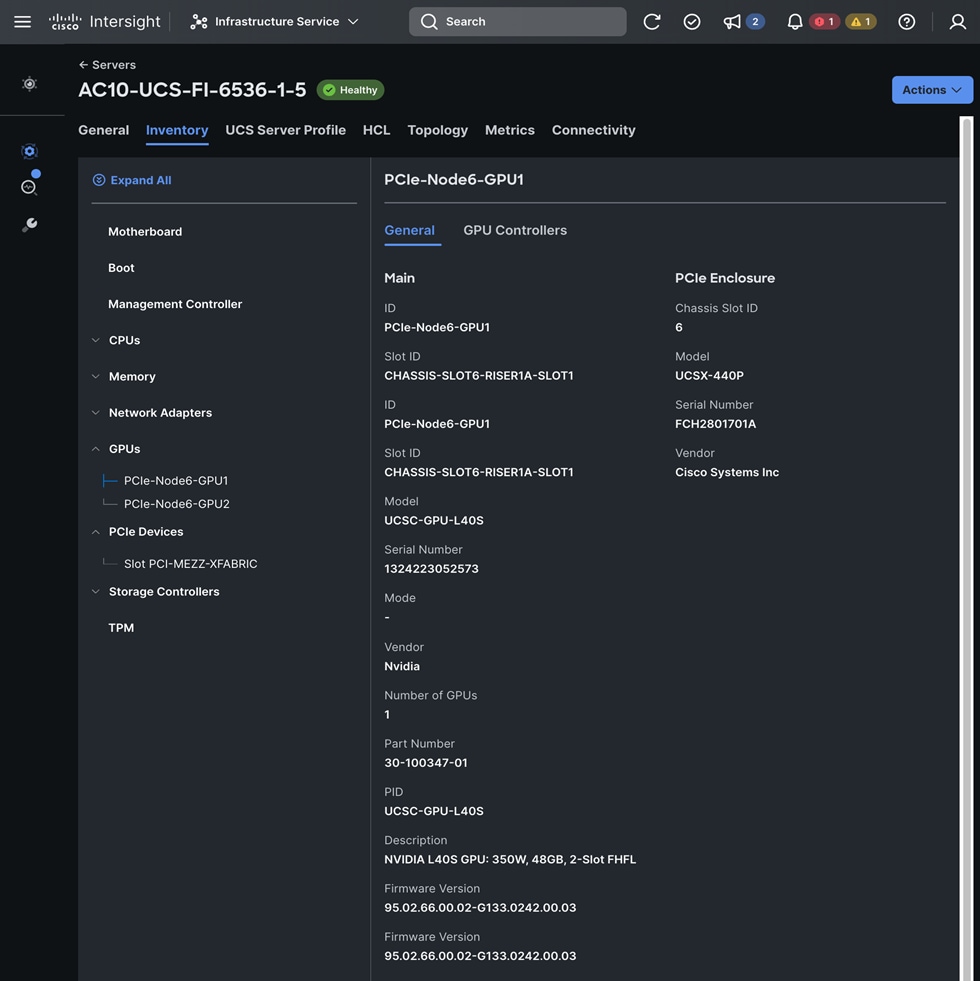Open the Topology tab
Viewport: 980px width, 981px height.
point(437,130)
